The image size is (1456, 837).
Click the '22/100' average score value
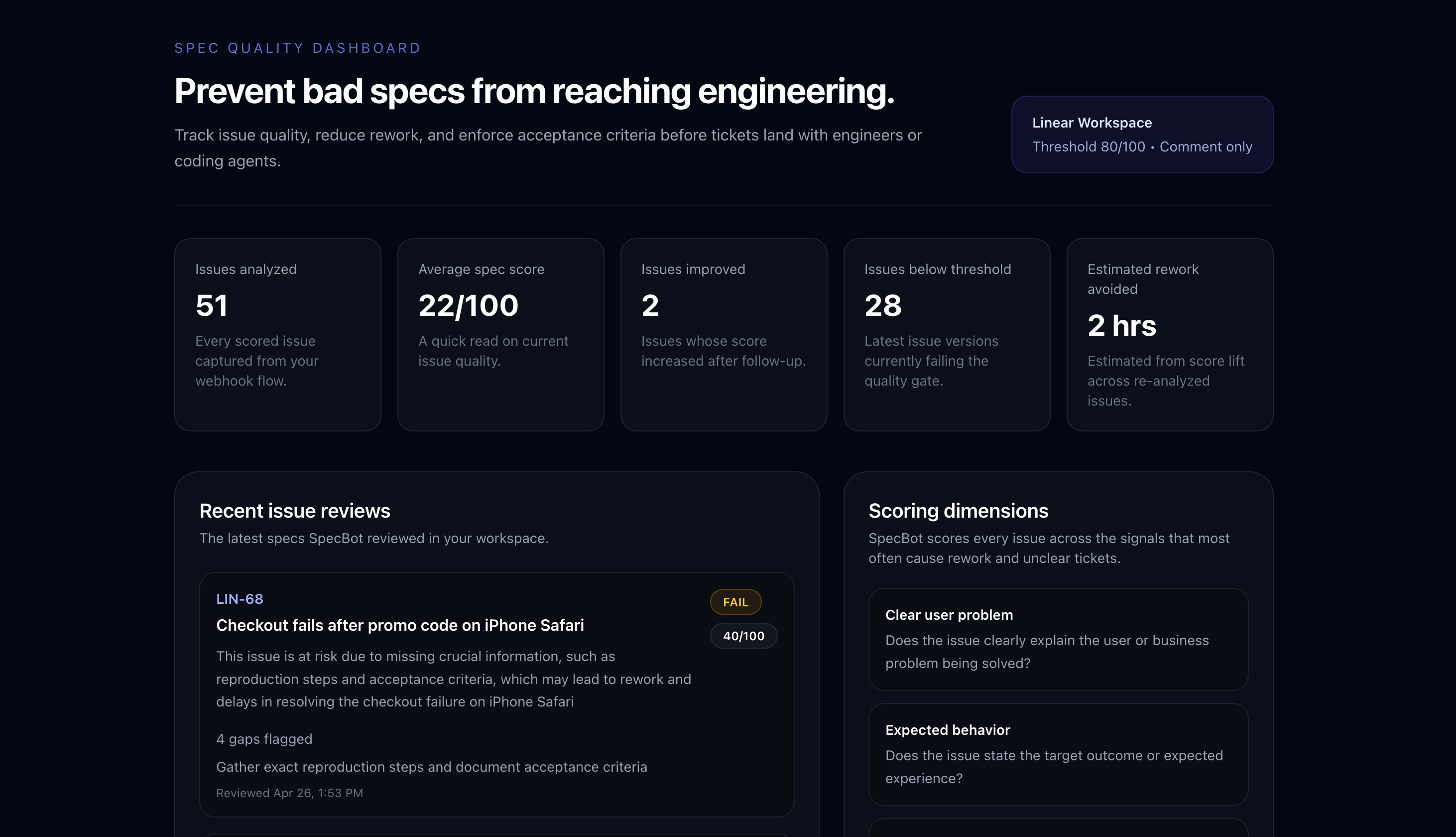[468, 306]
